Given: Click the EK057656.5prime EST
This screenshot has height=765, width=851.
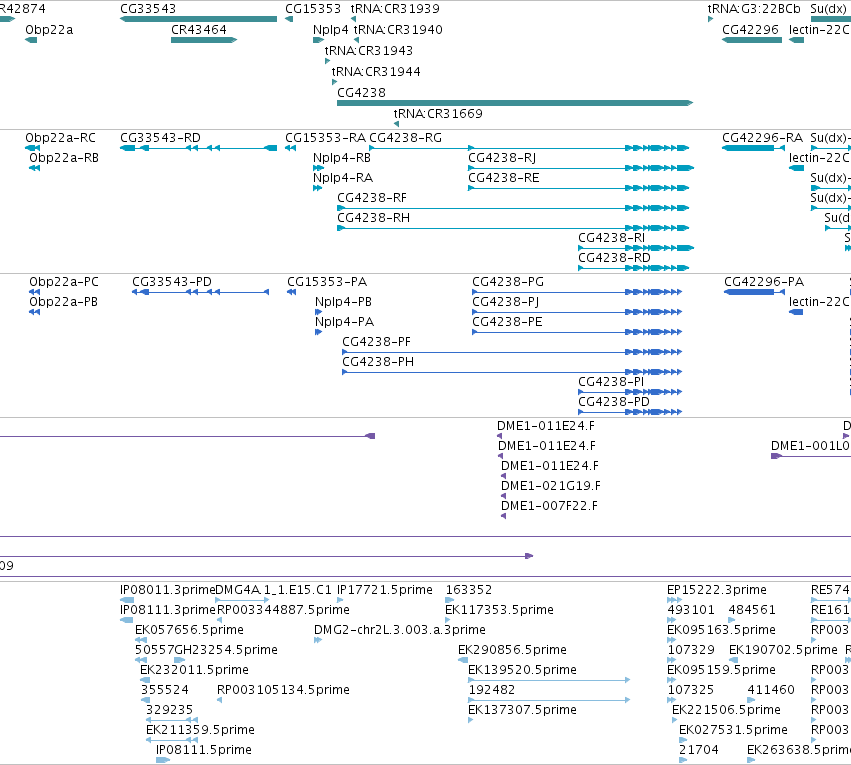Looking at the screenshot, I should click(x=141, y=640).
